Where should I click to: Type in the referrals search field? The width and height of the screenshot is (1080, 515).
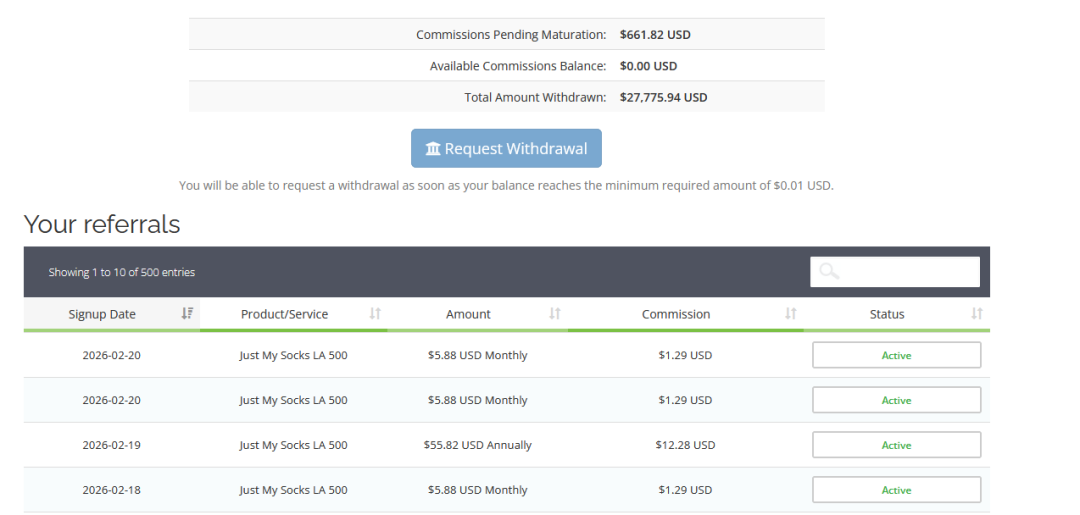point(905,272)
